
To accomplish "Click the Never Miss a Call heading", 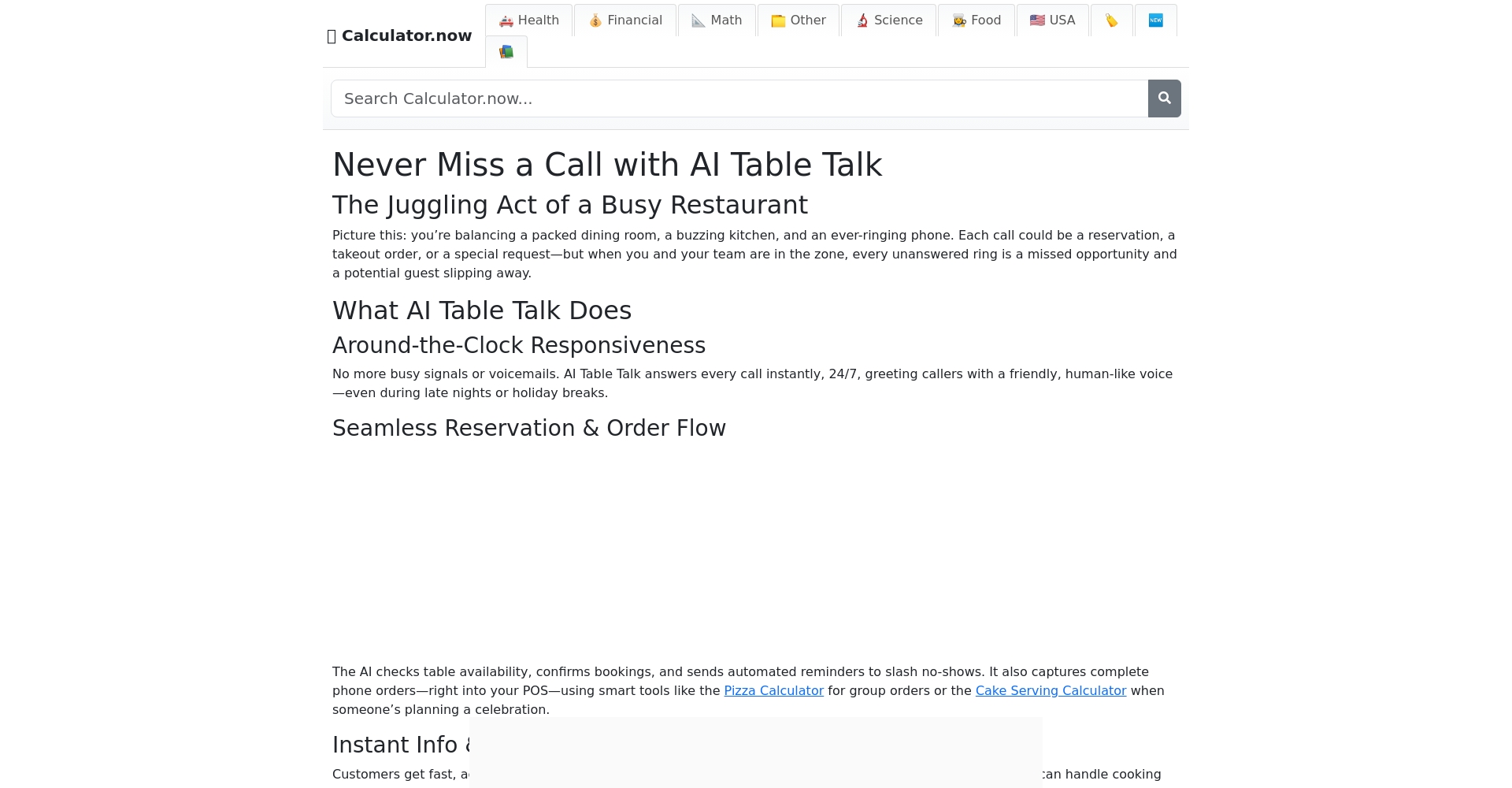I will pyautogui.click(x=606, y=165).
